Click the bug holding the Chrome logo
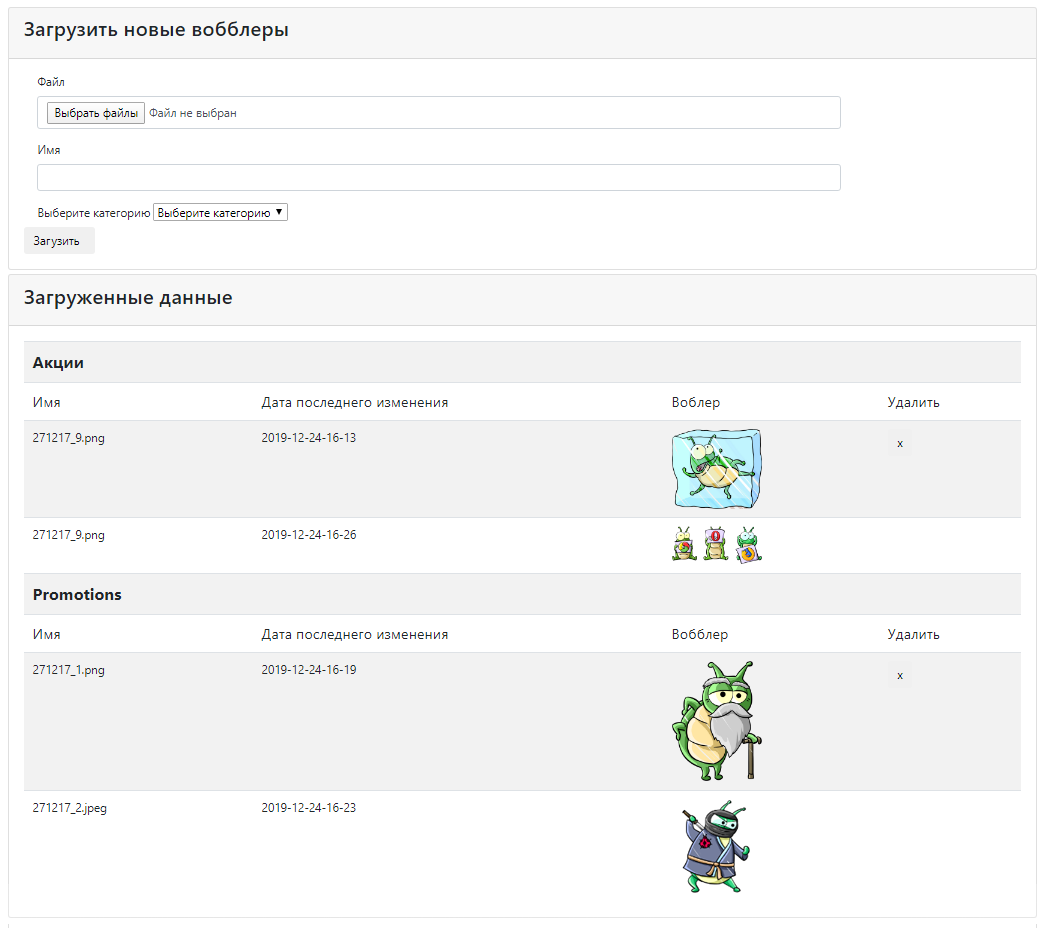Image resolution: width=1043 pixels, height=928 pixels. [x=684, y=544]
